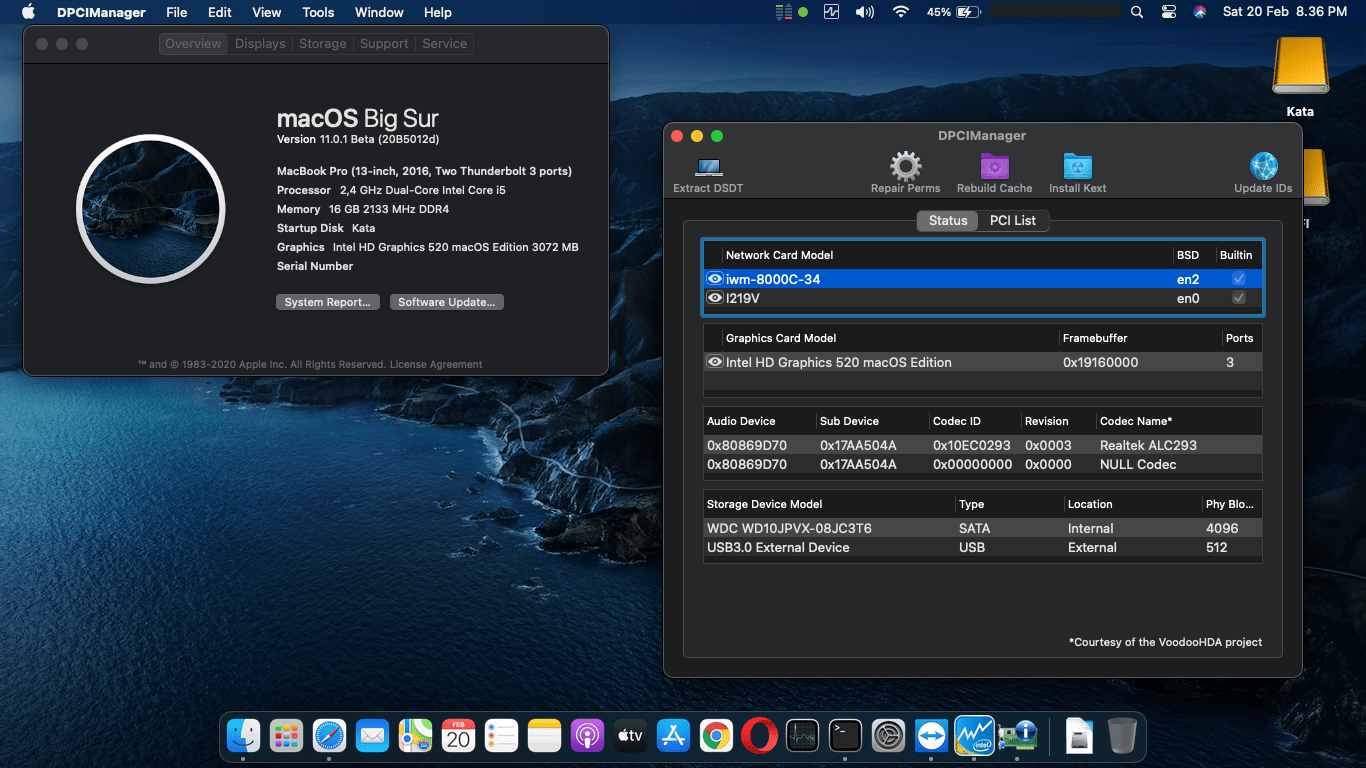This screenshot has height=768, width=1366.
Task: Open Terminal from the Dock
Action: coord(845,736)
